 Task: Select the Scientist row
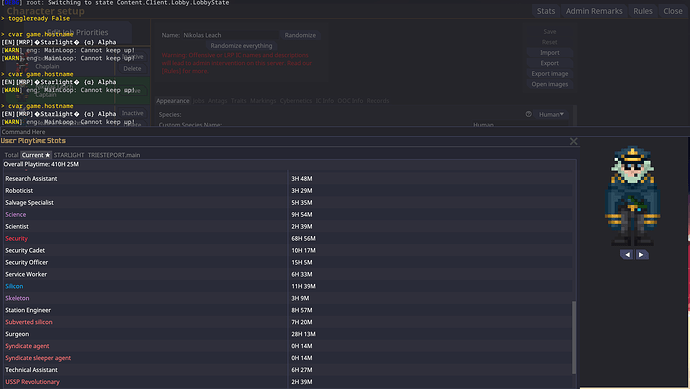tap(288, 226)
